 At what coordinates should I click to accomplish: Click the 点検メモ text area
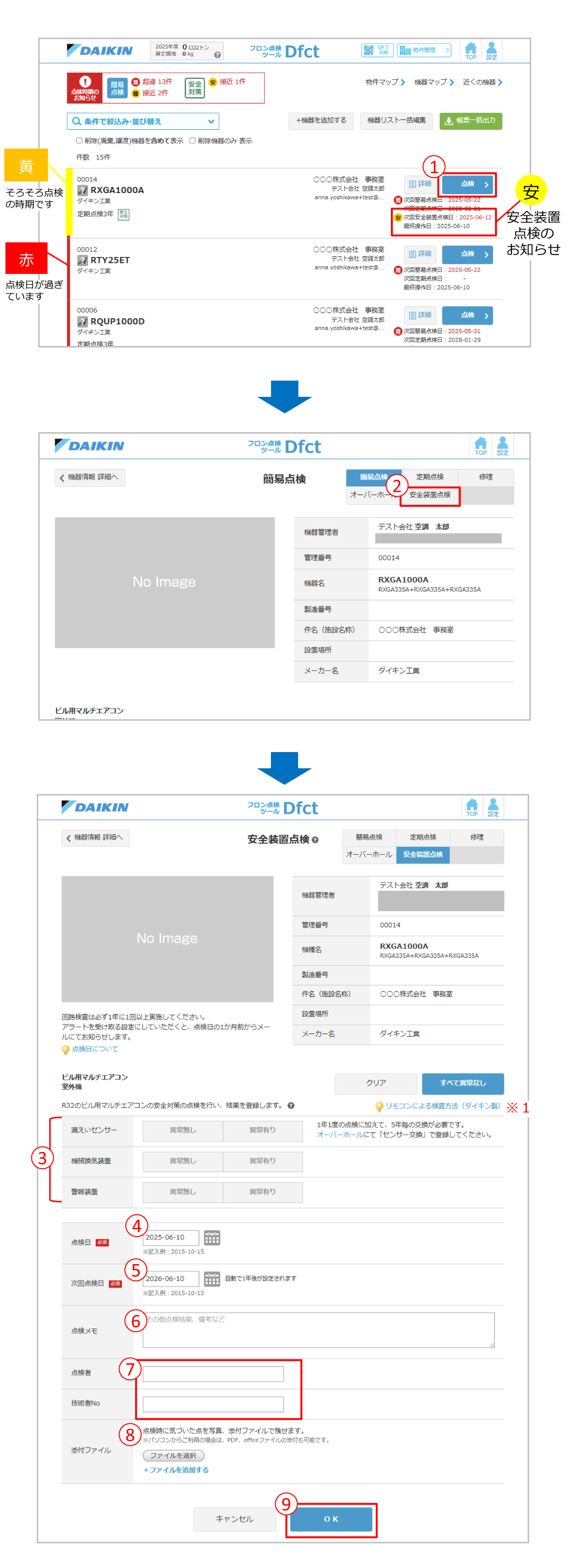(x=319, y=1330)
